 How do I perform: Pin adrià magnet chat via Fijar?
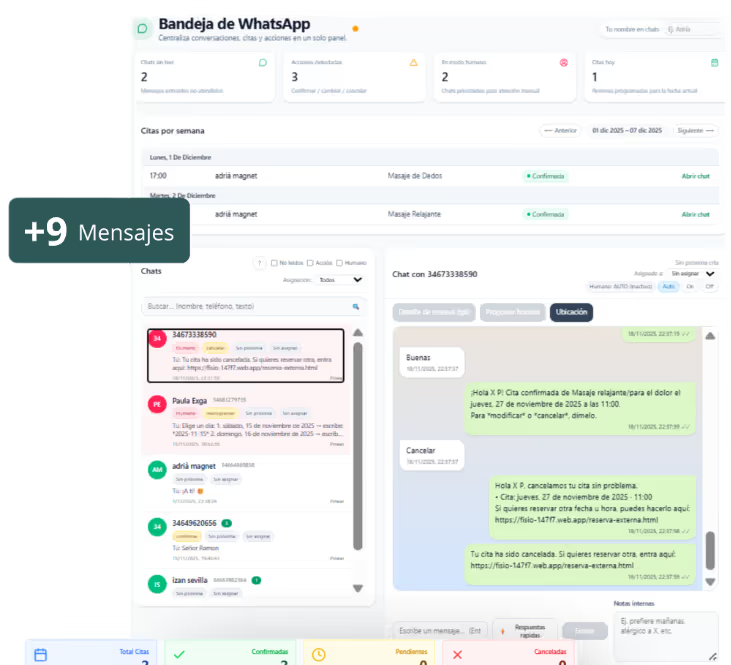pyautogui.click(x=337, y=501)
